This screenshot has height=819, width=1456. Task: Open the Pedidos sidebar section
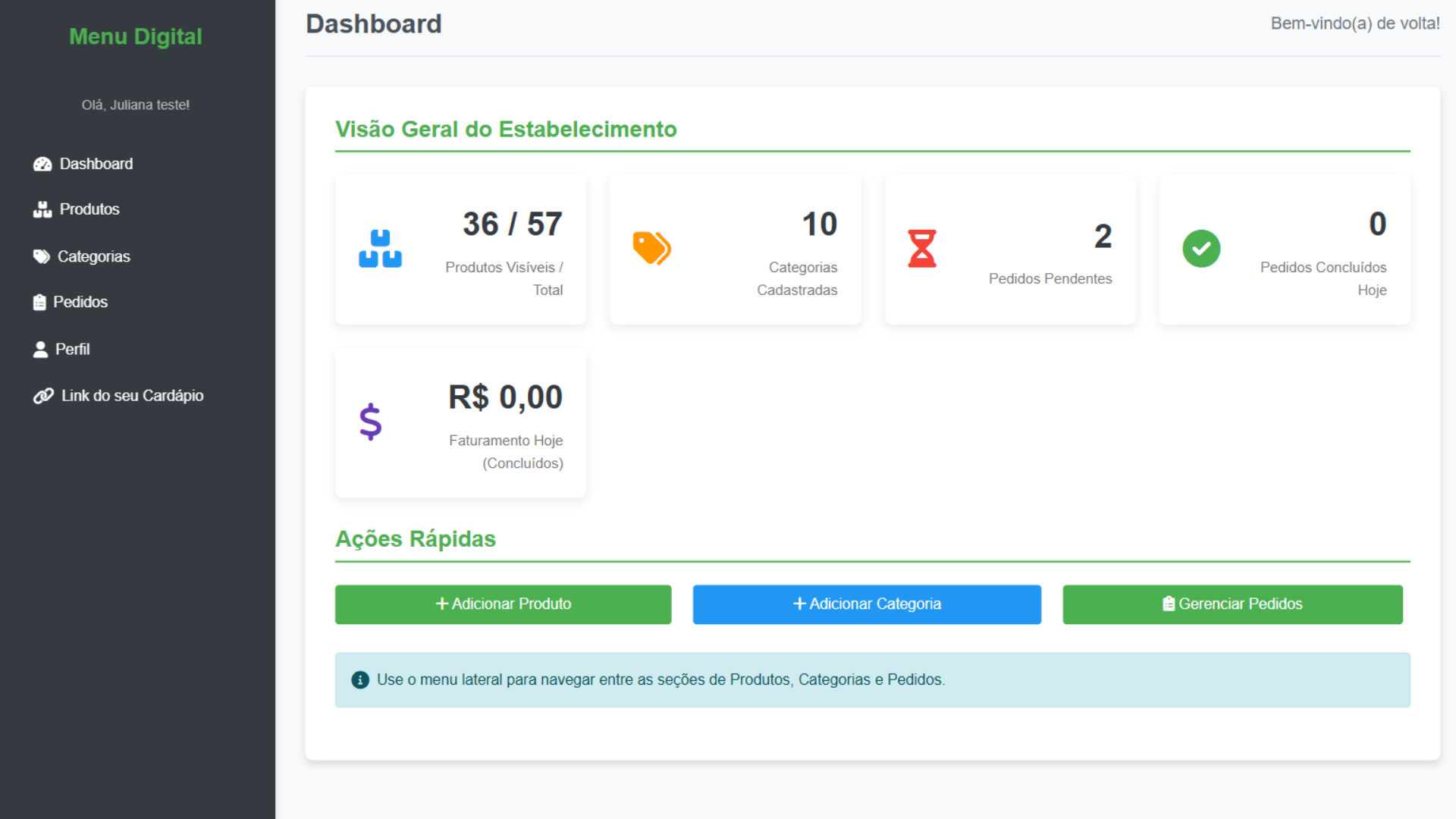tap(80, 303)
